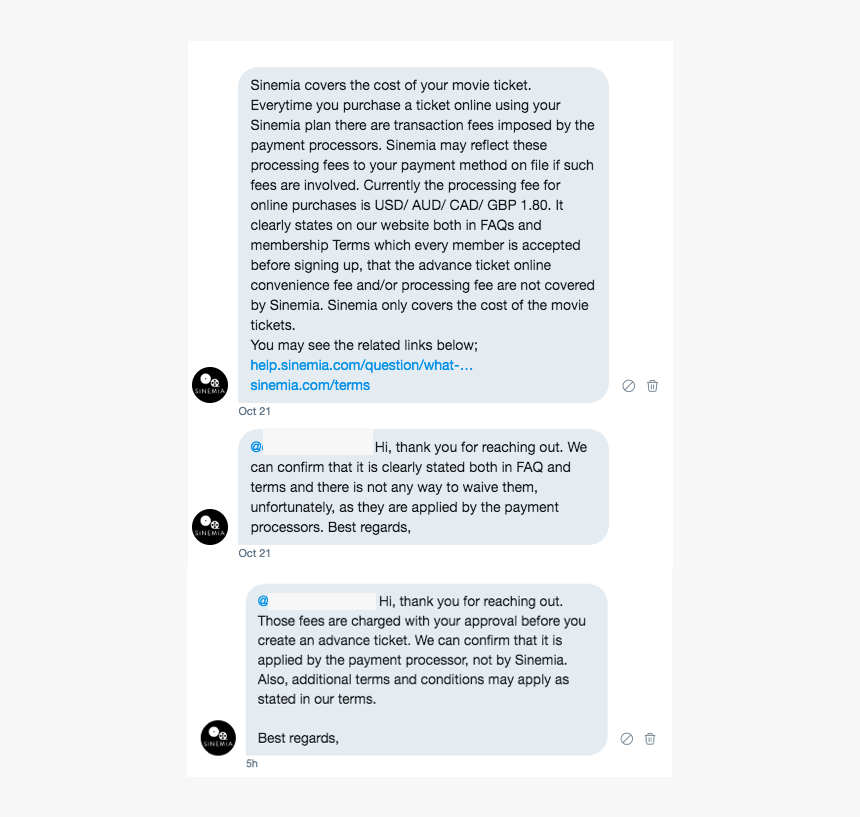Select the trash icon on the bottom message
Image resolution: width=860 pixels, height=817 pixels.
(x=649, y=738)
